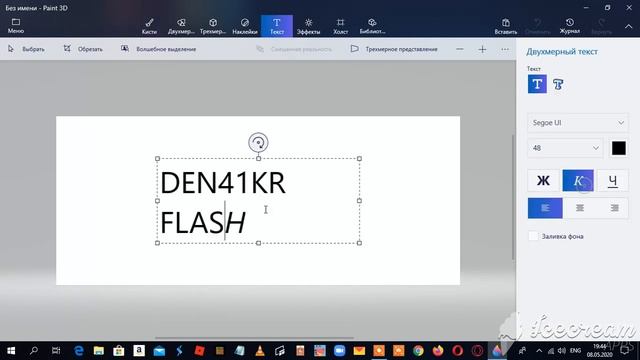This screenshot has height=360, width=640.
Task: Open the Двухмерные фигуры 2D shapes tool
Action: coord(181,26)
